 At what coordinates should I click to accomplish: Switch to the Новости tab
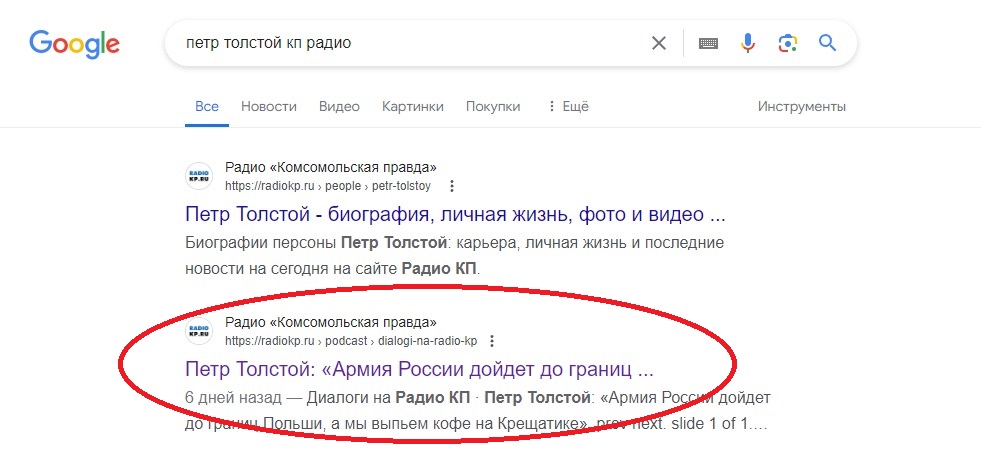[269, 107]
